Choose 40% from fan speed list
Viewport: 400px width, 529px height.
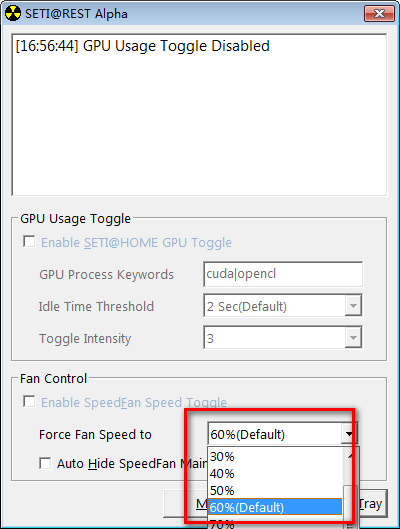pos(275,474)
